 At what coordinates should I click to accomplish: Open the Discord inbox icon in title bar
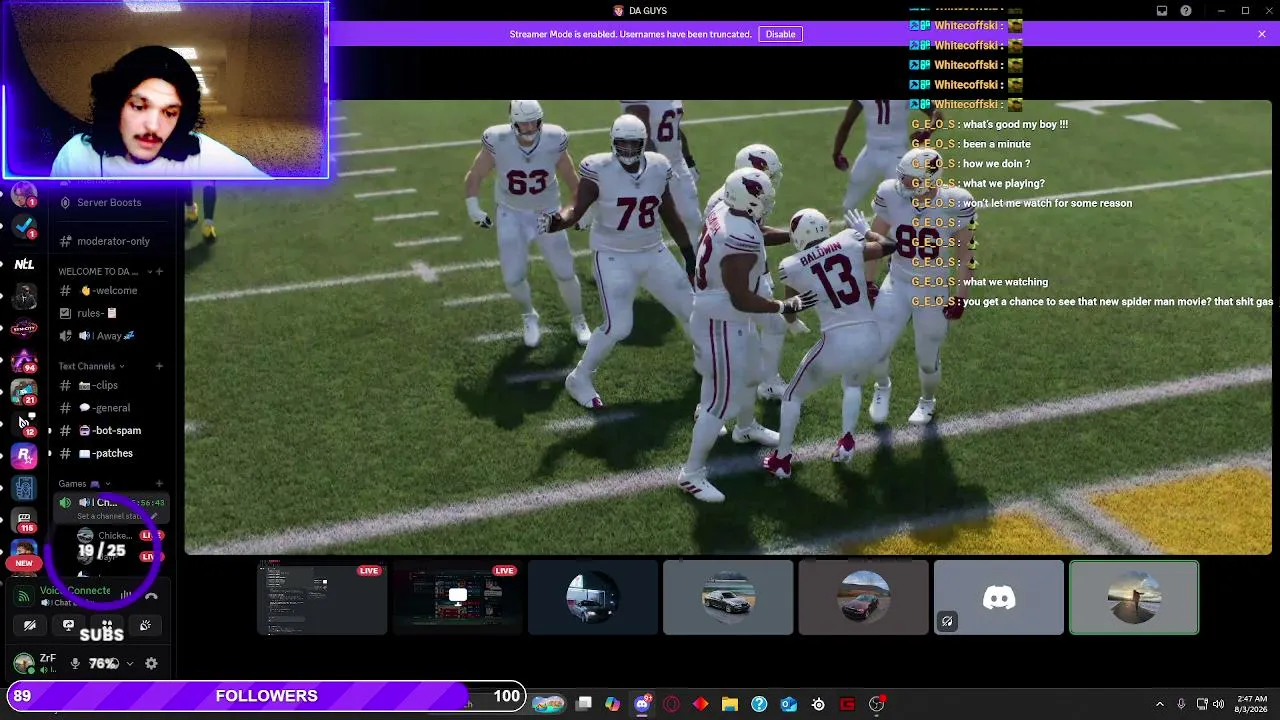point(1162,11)
